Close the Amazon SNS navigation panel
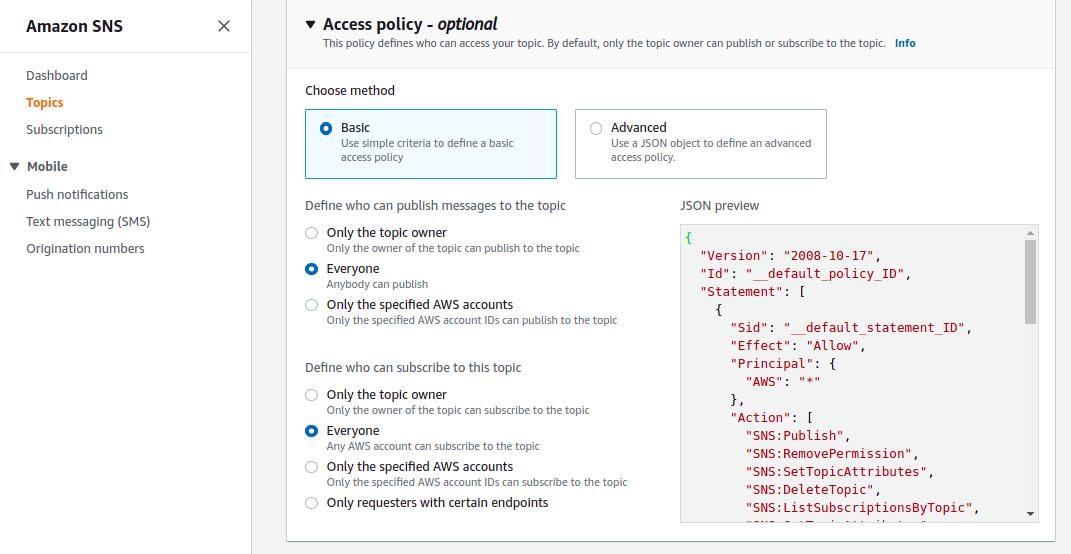Viewport: 1071px width, 554px height. pos(223,26)
